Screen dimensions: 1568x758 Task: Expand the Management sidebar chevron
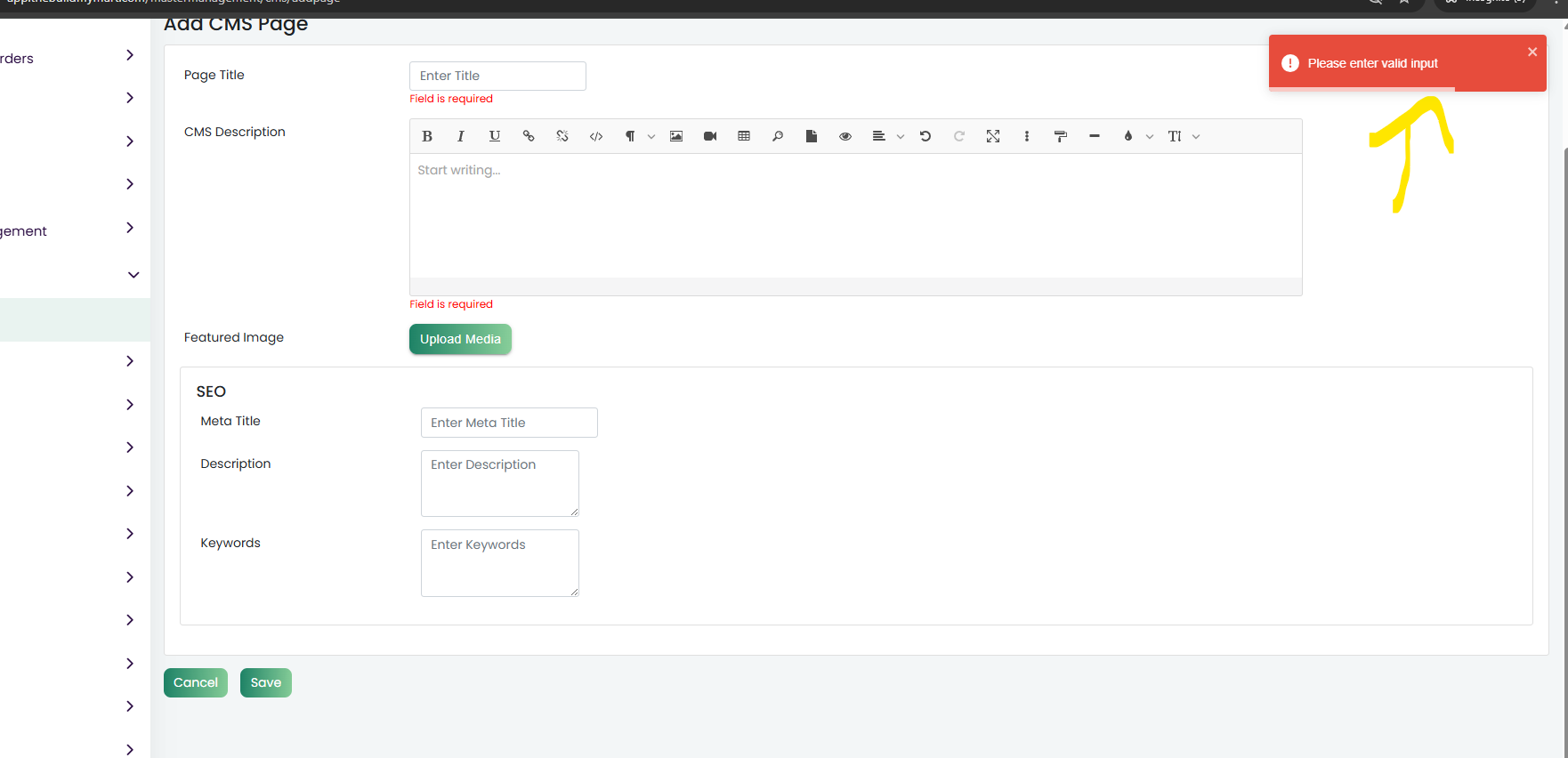tap(130, 228)
